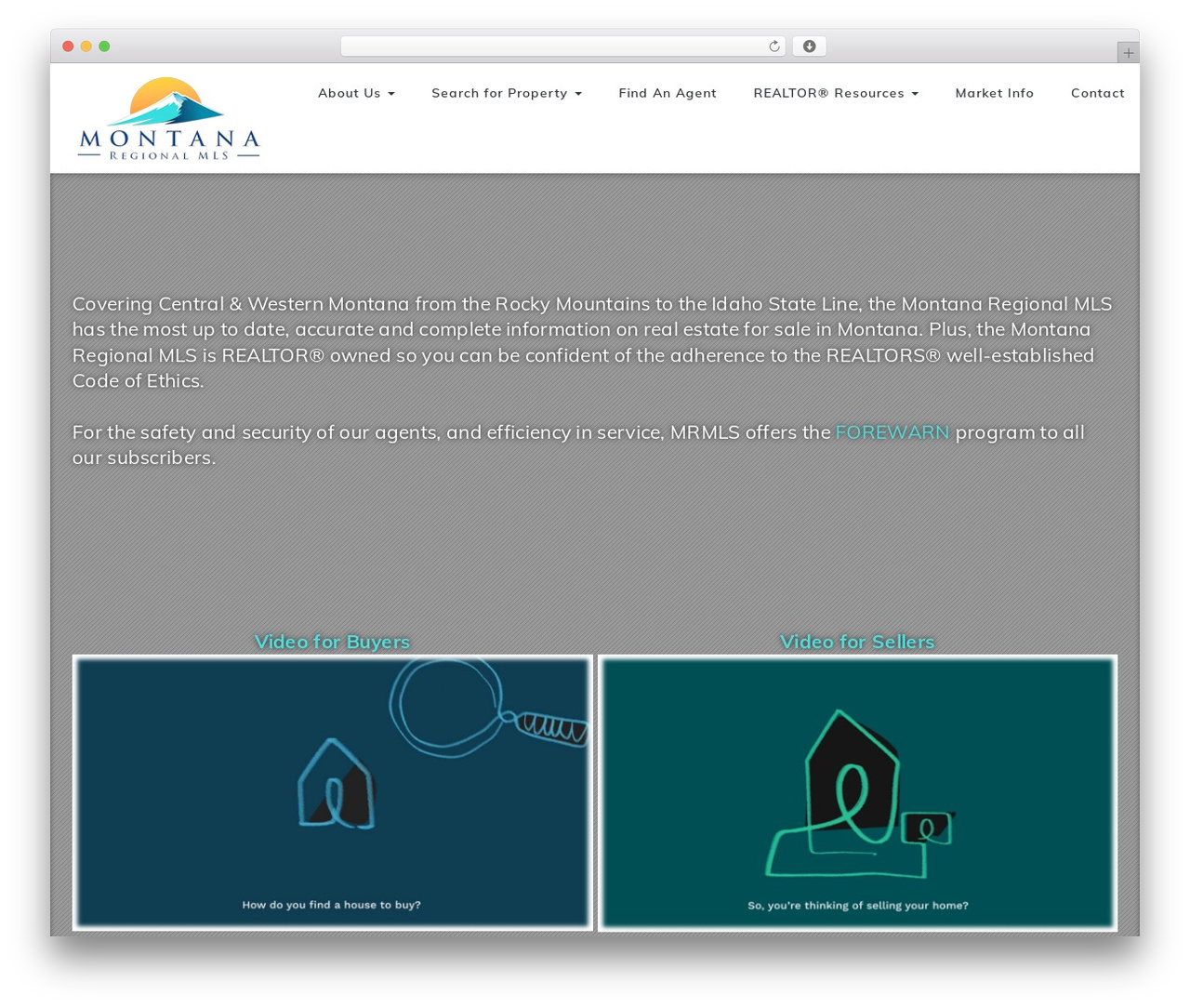
Task: Play the sellers video thumbnail
Action: click(857, 792)
